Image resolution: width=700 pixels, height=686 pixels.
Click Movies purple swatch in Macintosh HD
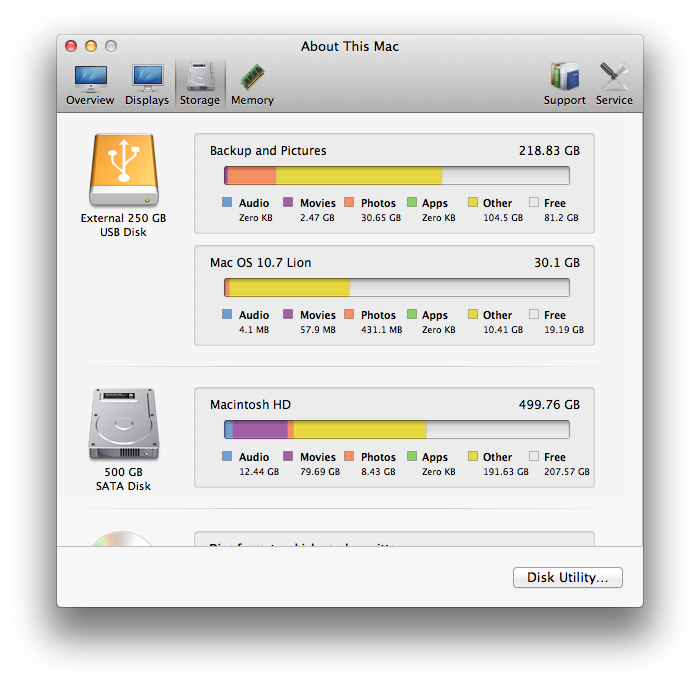(288, 456)
